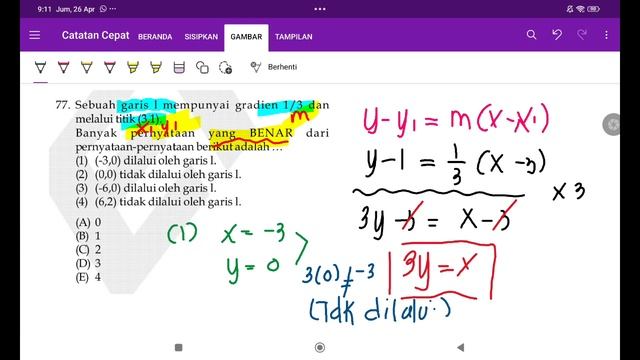The width and height of the screenshot is (640, 360).
Task: Tap the Android home circle button
Action: 320,347
